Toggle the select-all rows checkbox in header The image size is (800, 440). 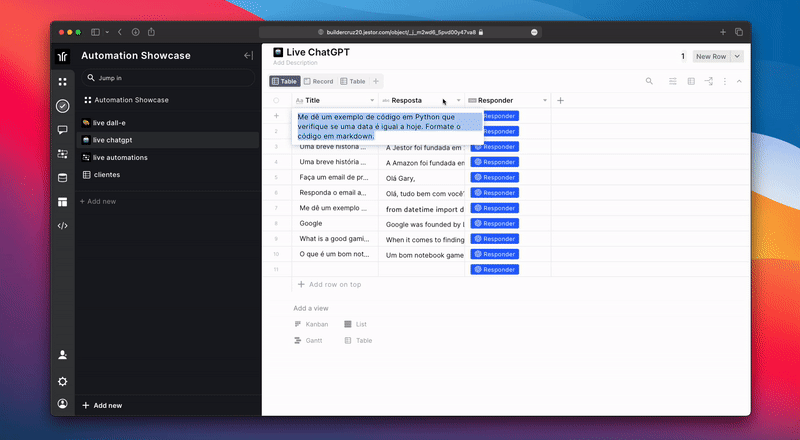pos(276,101)
